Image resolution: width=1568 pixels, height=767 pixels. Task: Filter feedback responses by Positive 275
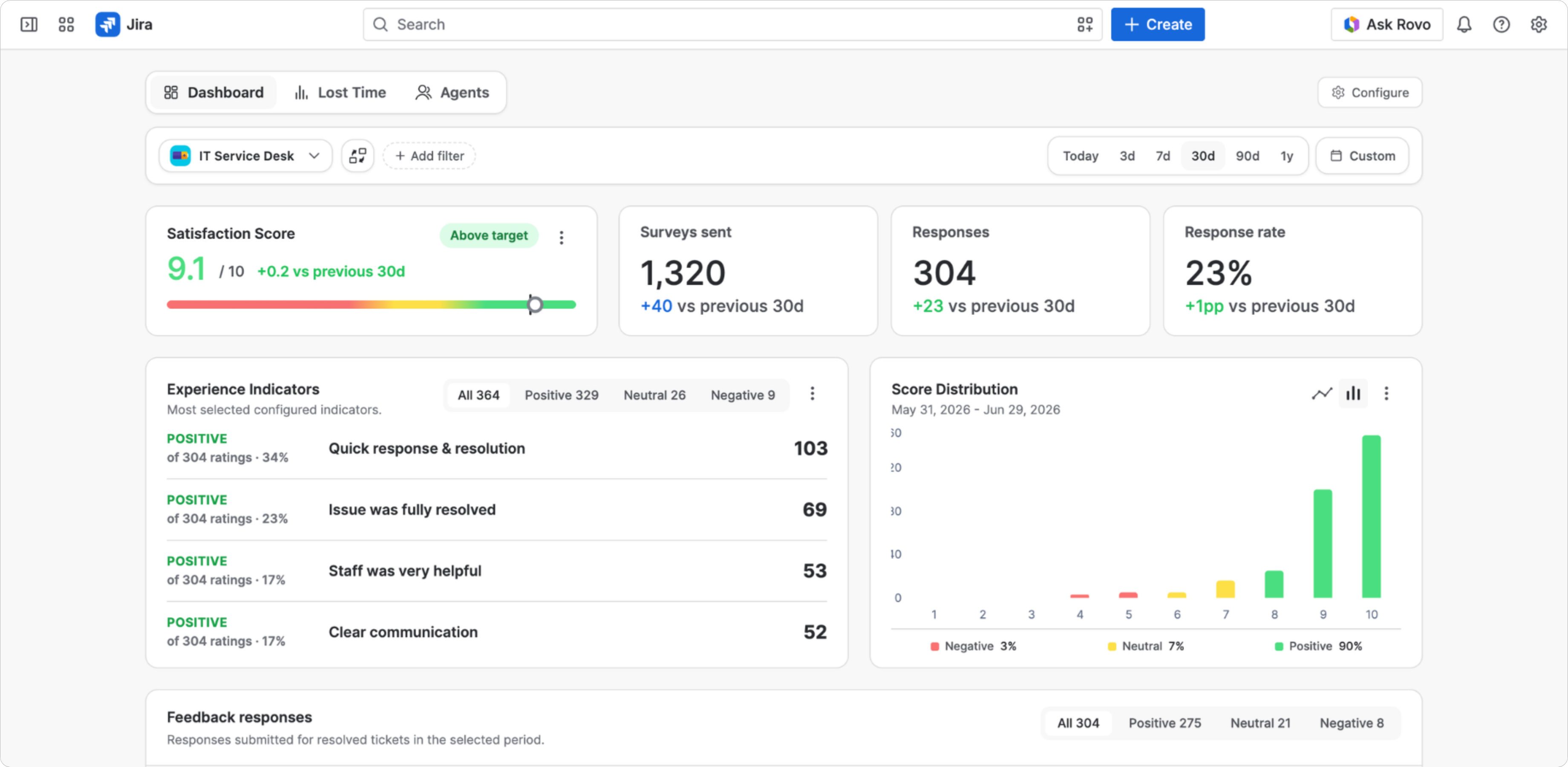[x=1164, y=723]
